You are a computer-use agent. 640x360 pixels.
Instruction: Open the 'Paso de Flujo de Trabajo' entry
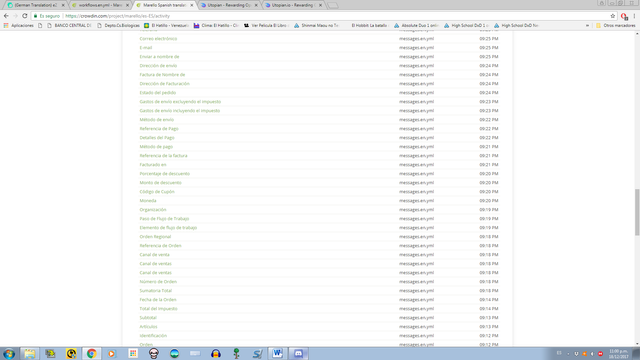[164, 219]
